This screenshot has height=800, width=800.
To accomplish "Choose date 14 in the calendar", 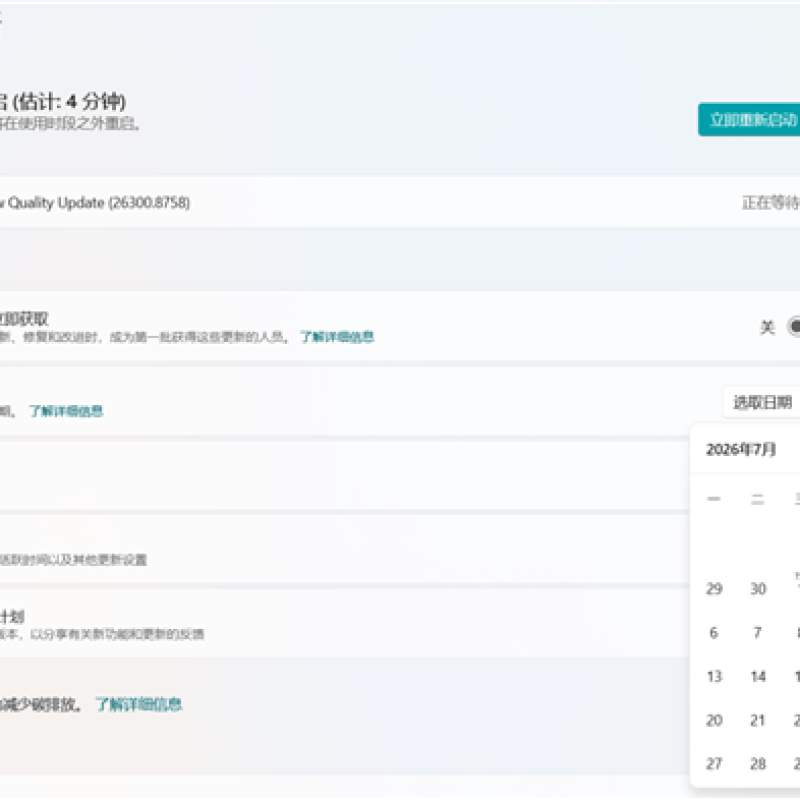I will click(x=758, y=677).
